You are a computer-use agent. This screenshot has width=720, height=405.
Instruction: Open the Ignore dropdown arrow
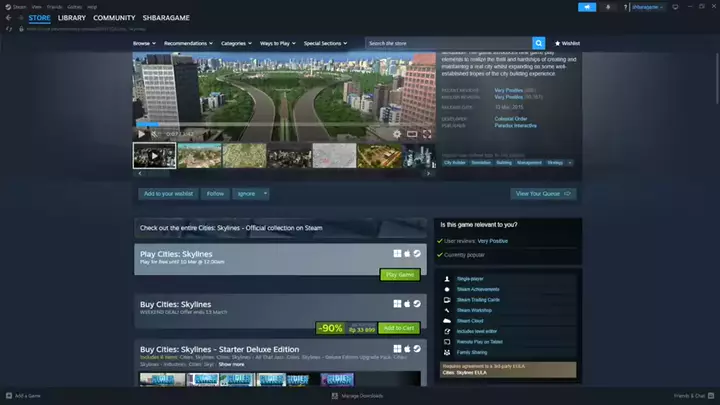pyautogui.click(x=265, y=193)
